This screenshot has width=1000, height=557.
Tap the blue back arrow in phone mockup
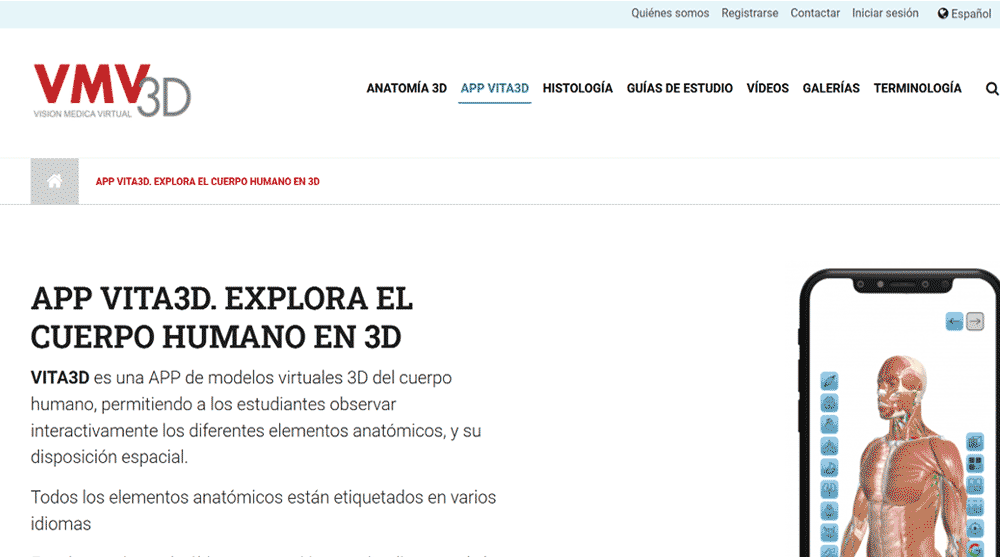(x=954, y=322)
